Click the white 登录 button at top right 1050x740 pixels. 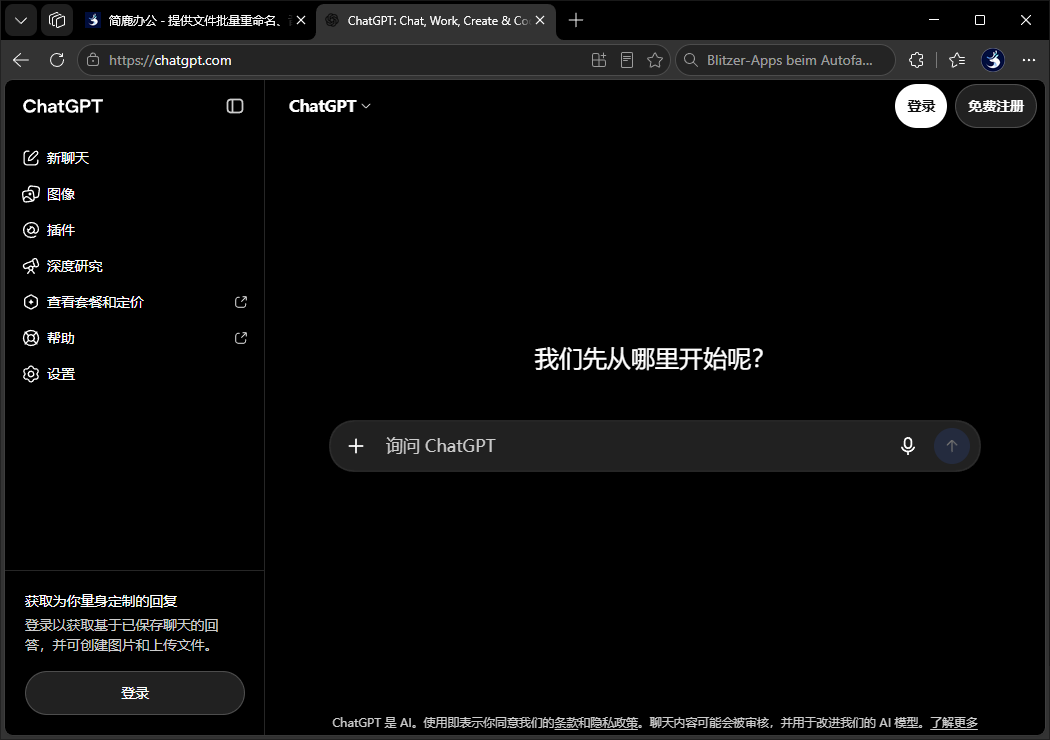[921, 106]
